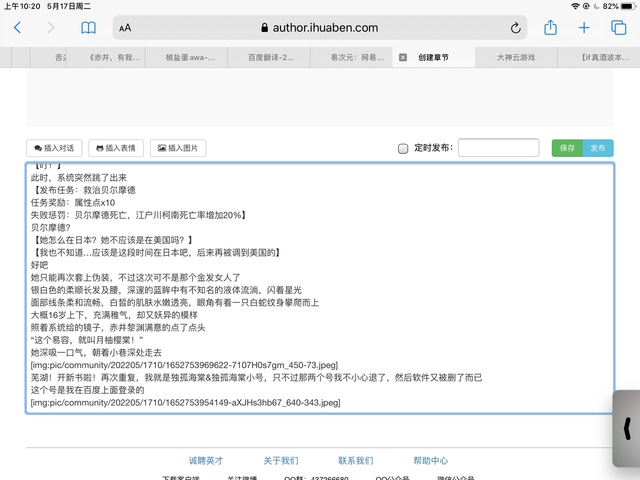Open the 关于我们 footer link
The height and width of the screenshot is (480, 640).
pos(280,460)
